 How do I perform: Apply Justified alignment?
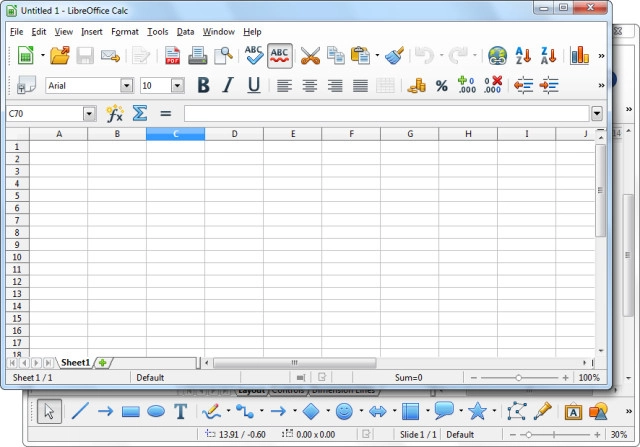coord(360,86)
